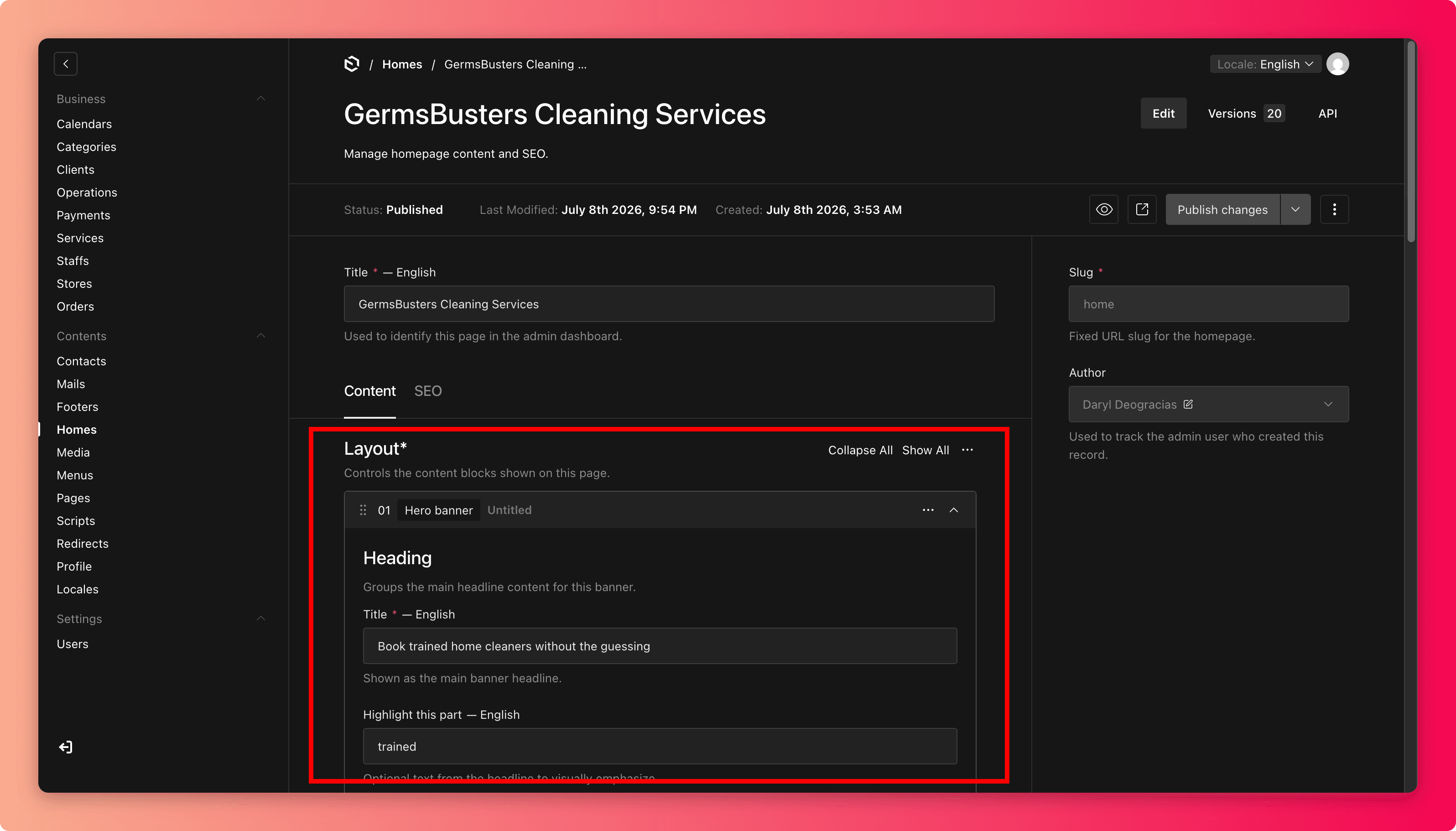Screen dimensions: 1456x831
Task: Log out with the sidebar exit icon
Action: [x=66, y=747]
